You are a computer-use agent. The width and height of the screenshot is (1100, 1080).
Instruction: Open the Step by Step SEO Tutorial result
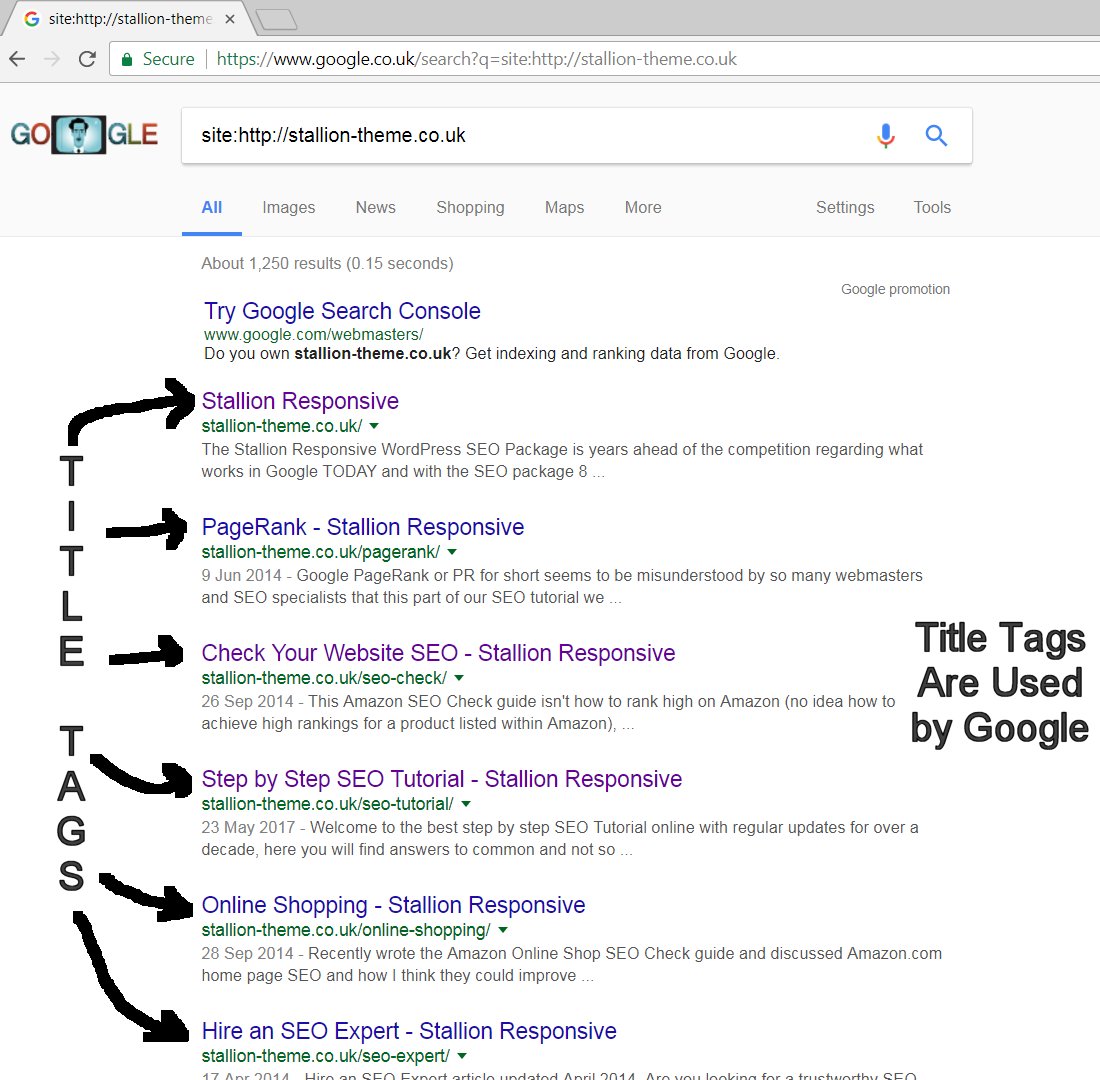[441, 779]
